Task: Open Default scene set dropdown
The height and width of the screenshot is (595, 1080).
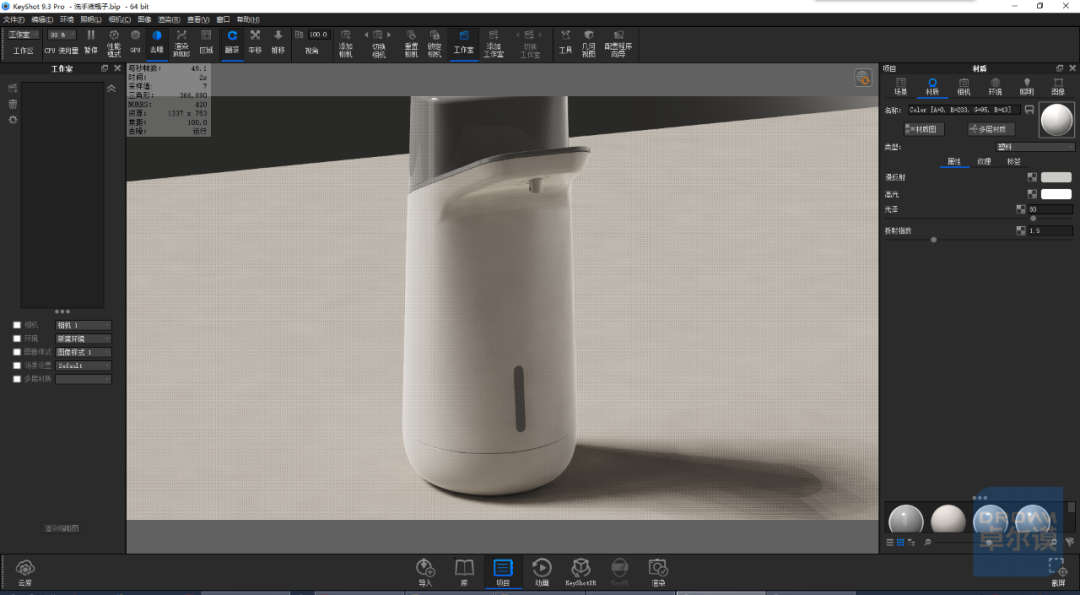Action: pos(83,366)
